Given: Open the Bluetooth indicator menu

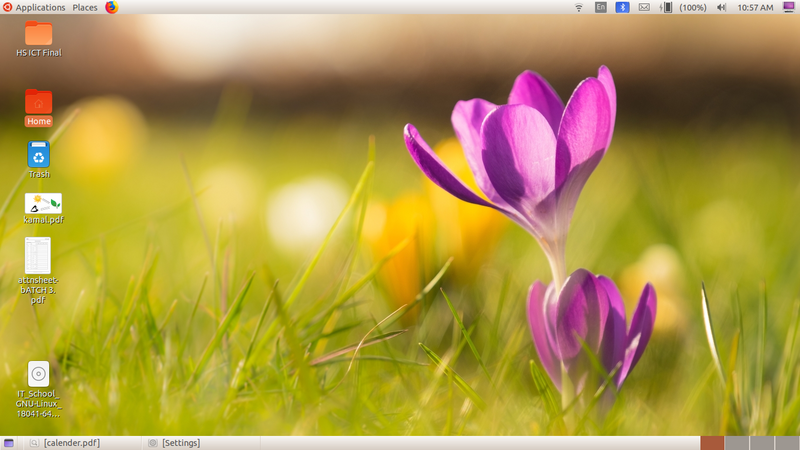Looking at the screenshot, I should (x=621, y=7).
